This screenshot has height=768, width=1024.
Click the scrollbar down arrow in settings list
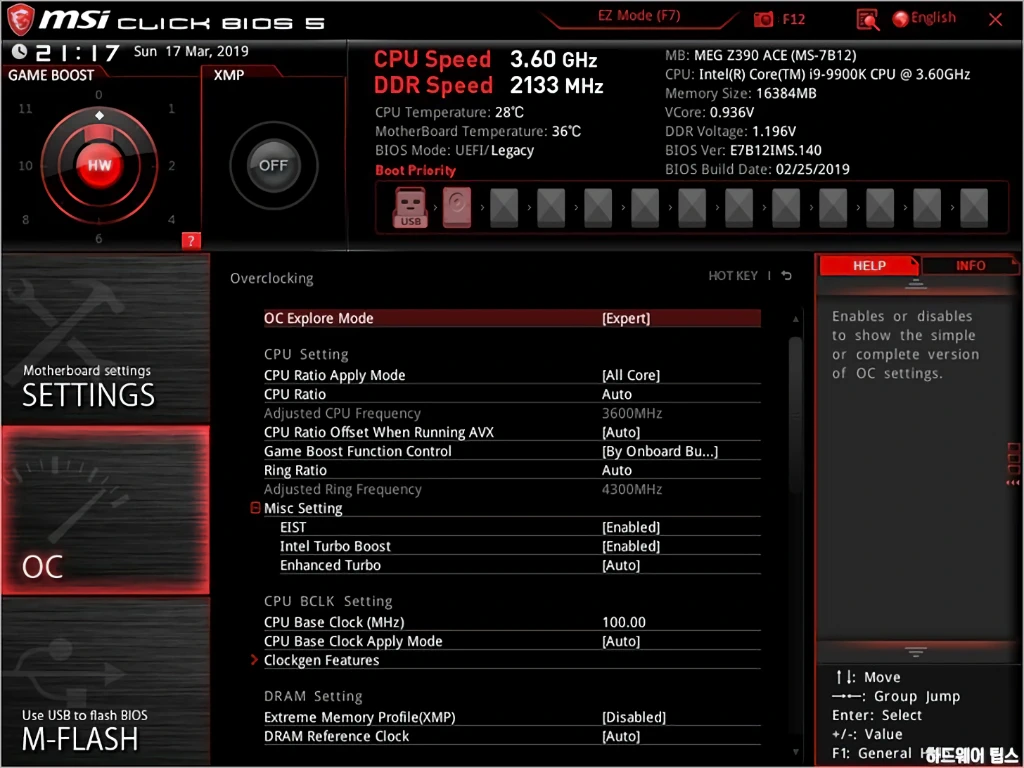795,753
